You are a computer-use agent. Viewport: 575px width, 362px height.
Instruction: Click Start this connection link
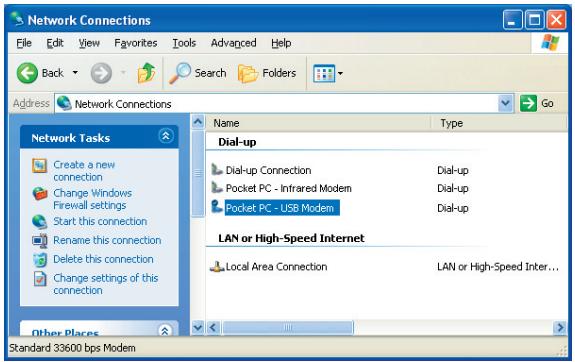click(x=100, y=221)
